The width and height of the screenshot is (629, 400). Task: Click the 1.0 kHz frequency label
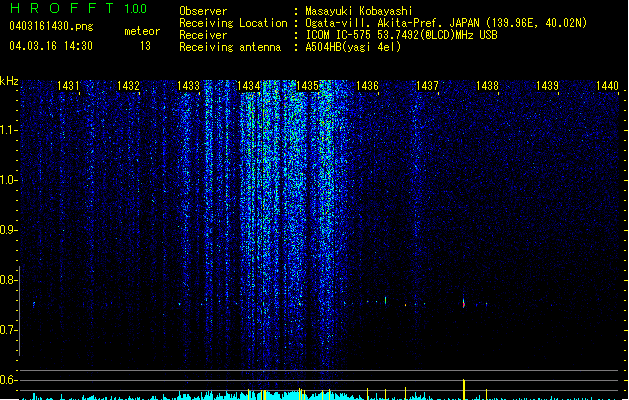[x=8, y=180]
